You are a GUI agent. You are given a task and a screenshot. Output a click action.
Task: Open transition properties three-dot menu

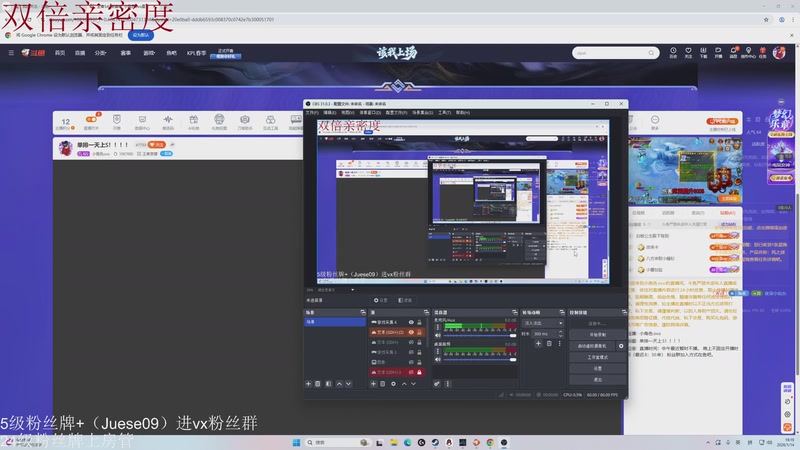[x=560, y=344]
